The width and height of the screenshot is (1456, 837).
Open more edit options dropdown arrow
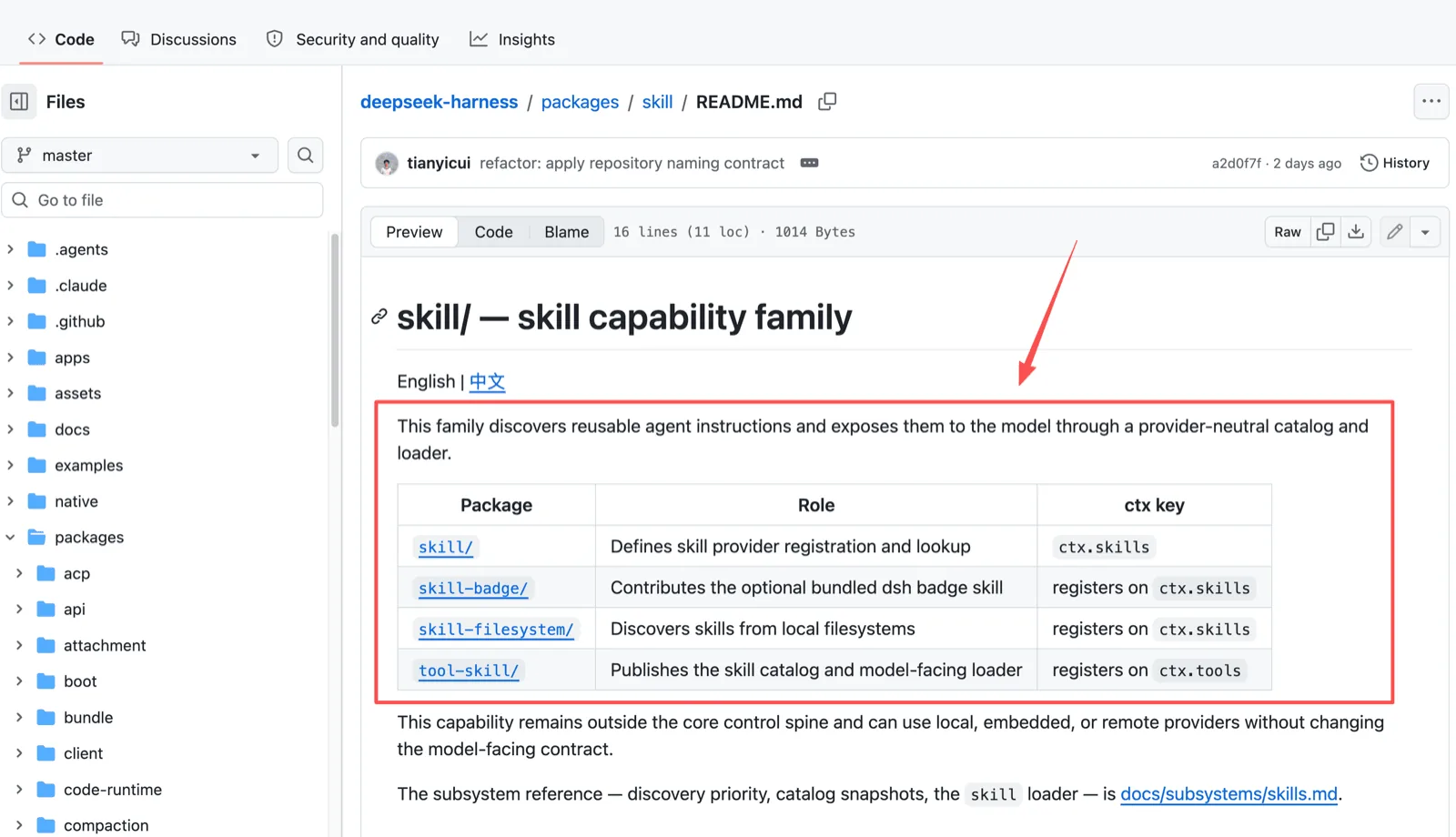[1425, 232]
